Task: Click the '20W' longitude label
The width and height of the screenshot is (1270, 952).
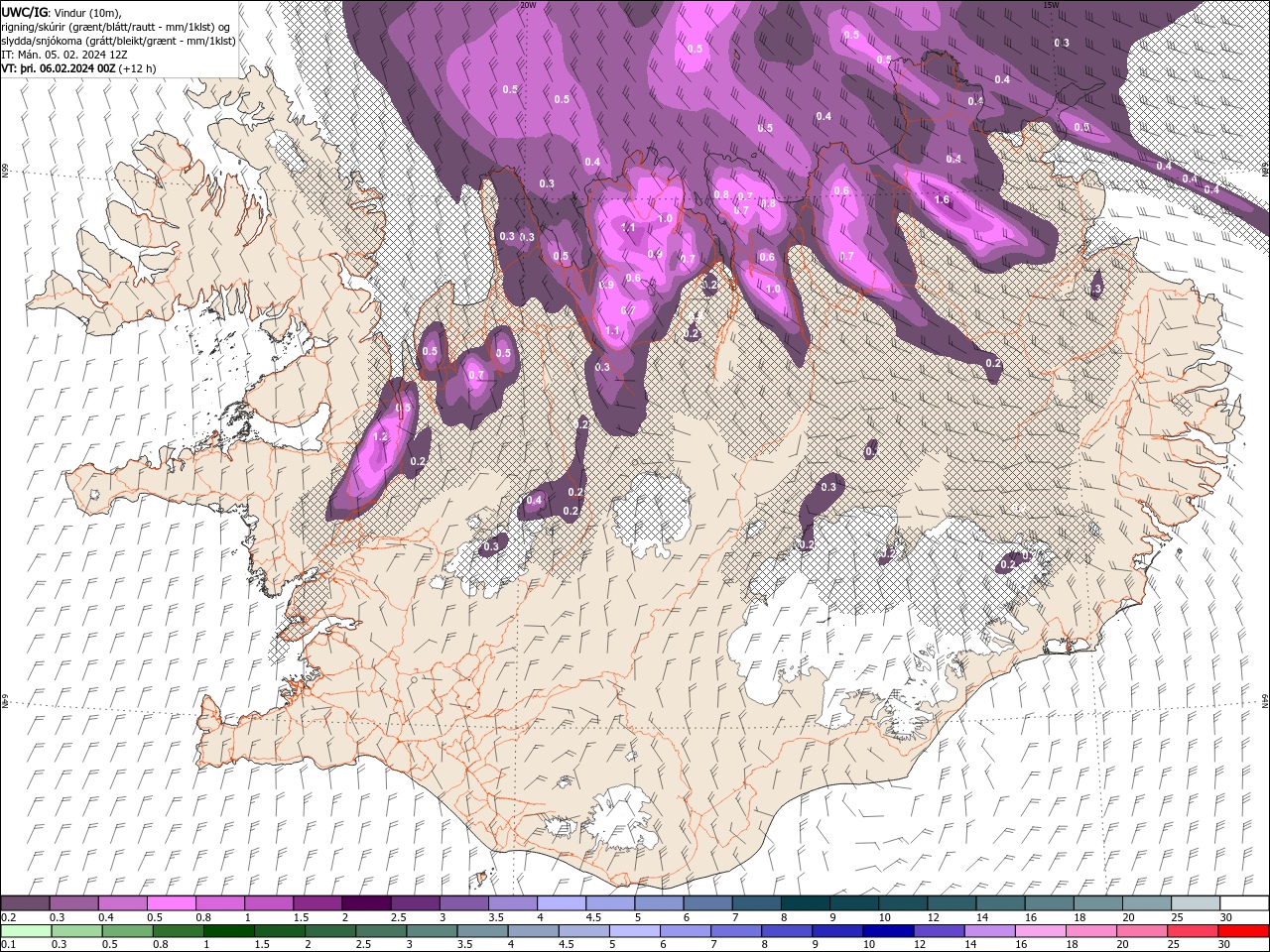Action: click(x=528, y=5)
